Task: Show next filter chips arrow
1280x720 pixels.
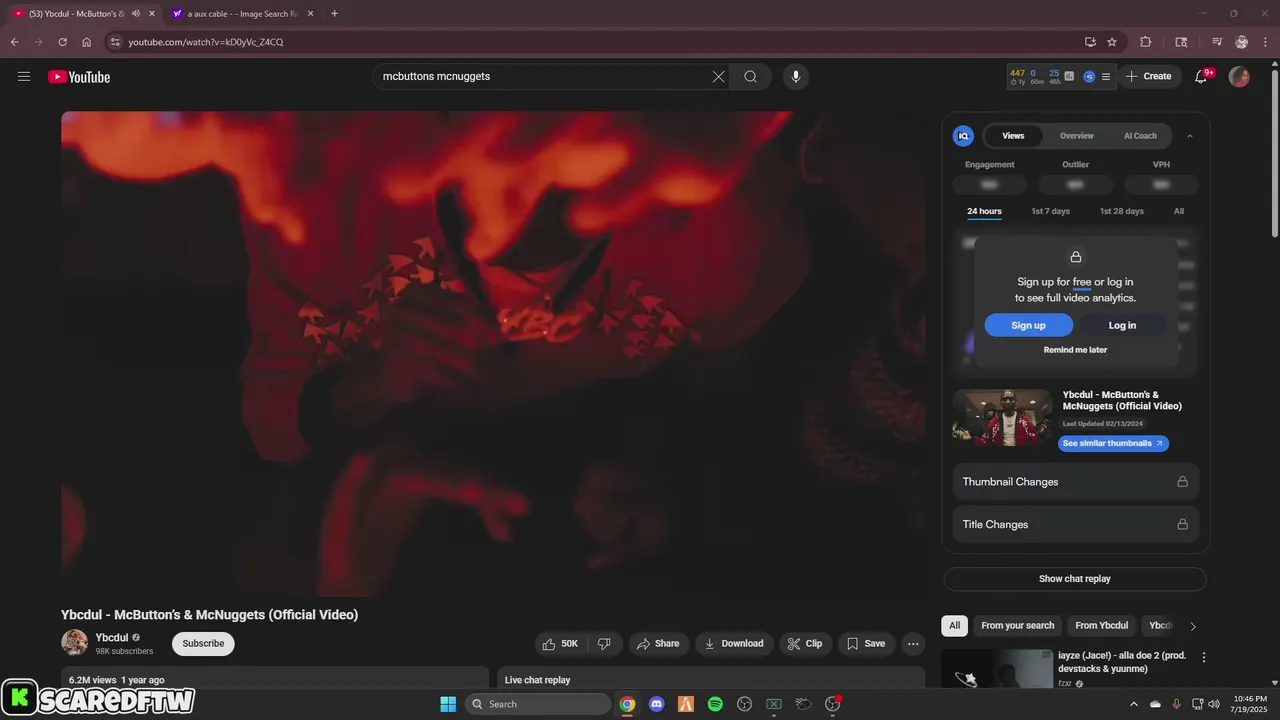Action: (x=1193, y=626)
